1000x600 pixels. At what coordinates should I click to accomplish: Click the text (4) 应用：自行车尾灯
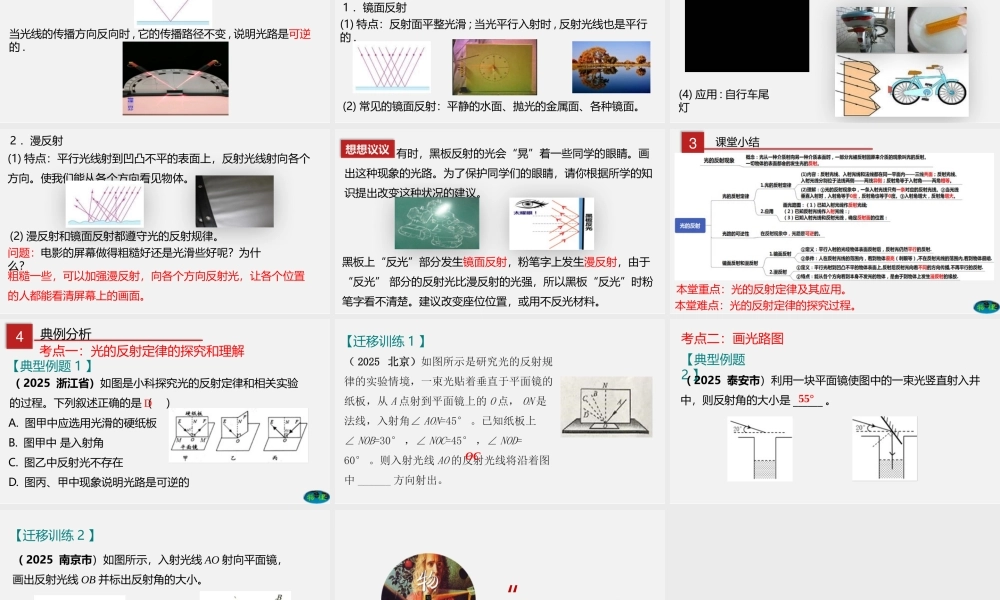pos(724,101)
